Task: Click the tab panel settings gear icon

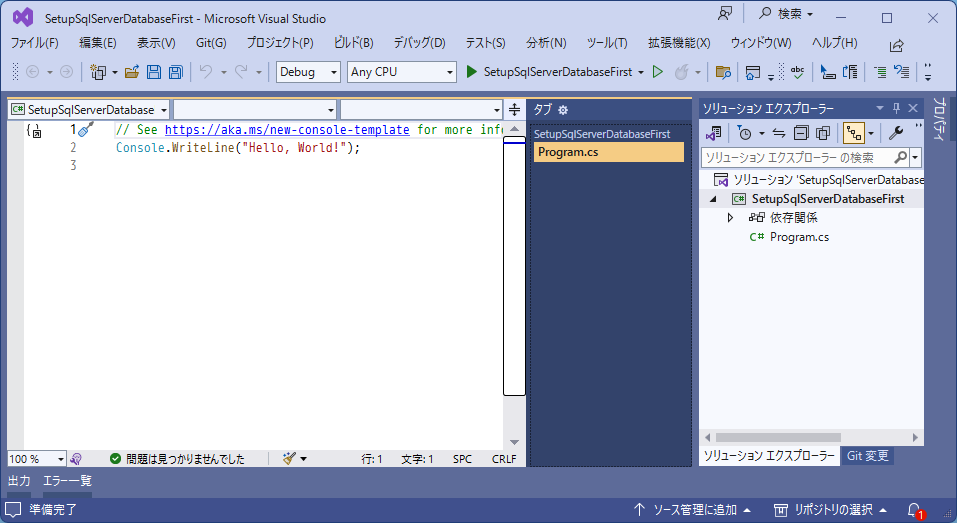Action: [563, 110]
